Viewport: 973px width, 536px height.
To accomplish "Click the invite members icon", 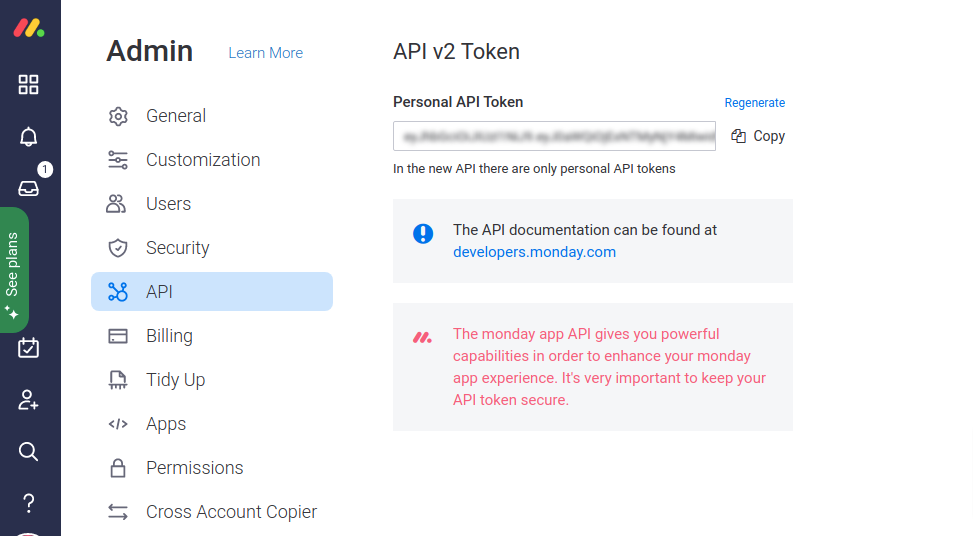I will (x=28, y=400).
